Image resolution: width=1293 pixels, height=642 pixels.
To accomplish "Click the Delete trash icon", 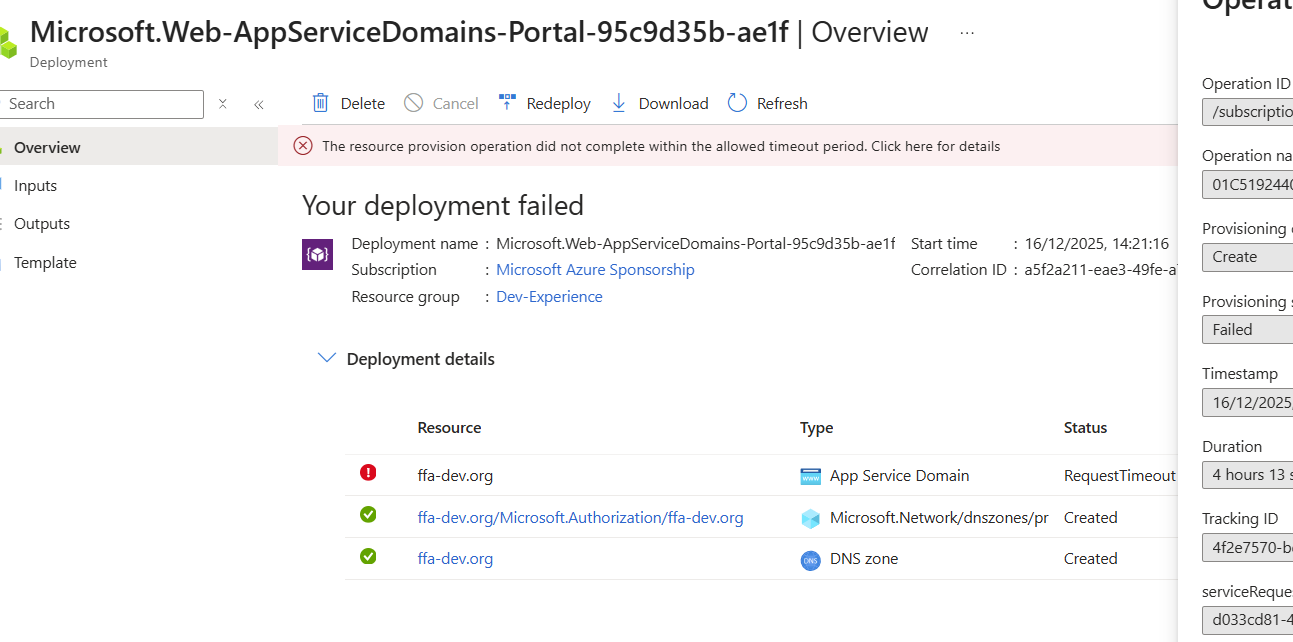I will pyautogui.click(x=321, y=103).
